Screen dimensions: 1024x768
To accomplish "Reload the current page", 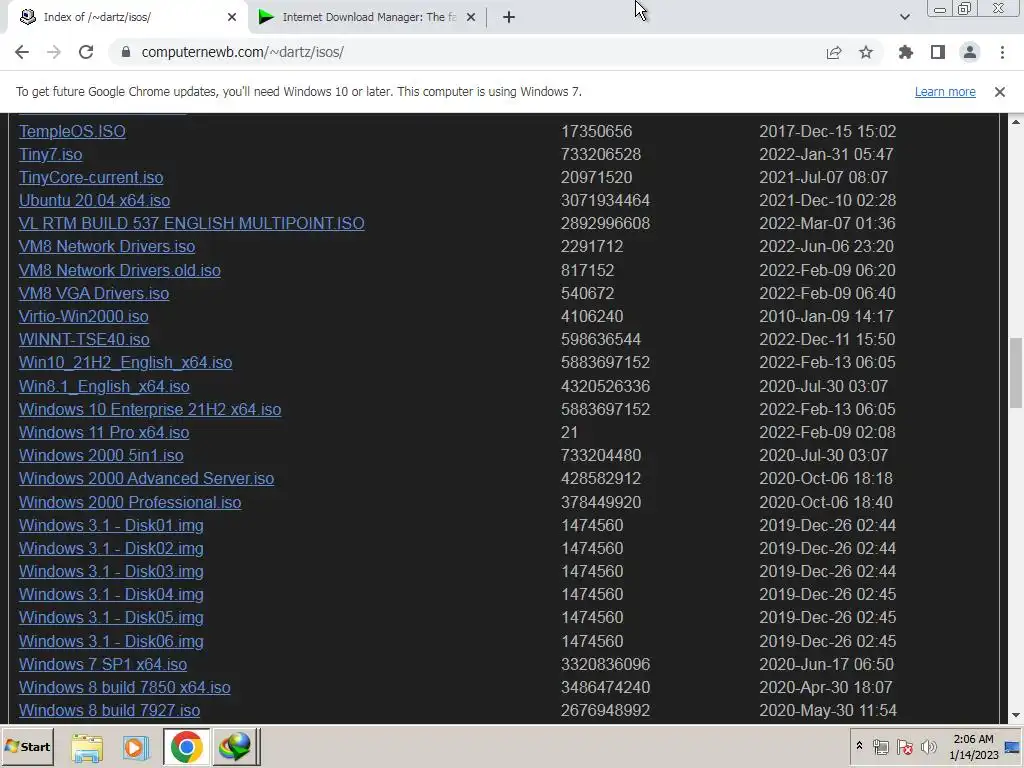I will pyautogui.click(x=86, y=52).
